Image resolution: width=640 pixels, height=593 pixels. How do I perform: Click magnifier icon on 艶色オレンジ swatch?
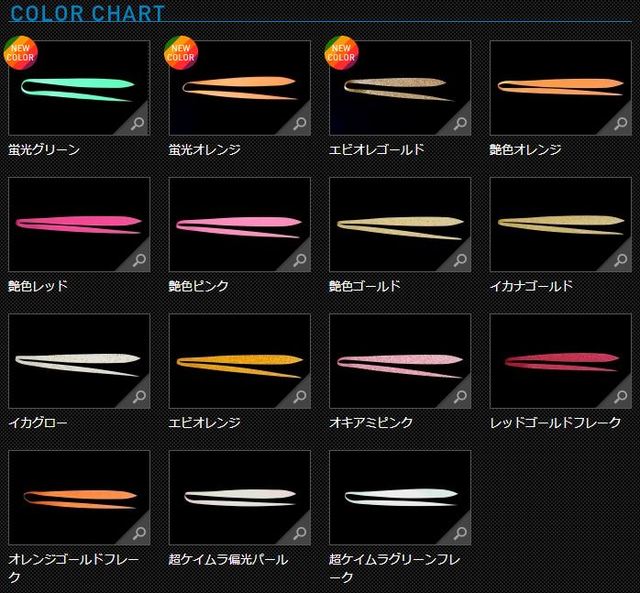click(621, 123)
